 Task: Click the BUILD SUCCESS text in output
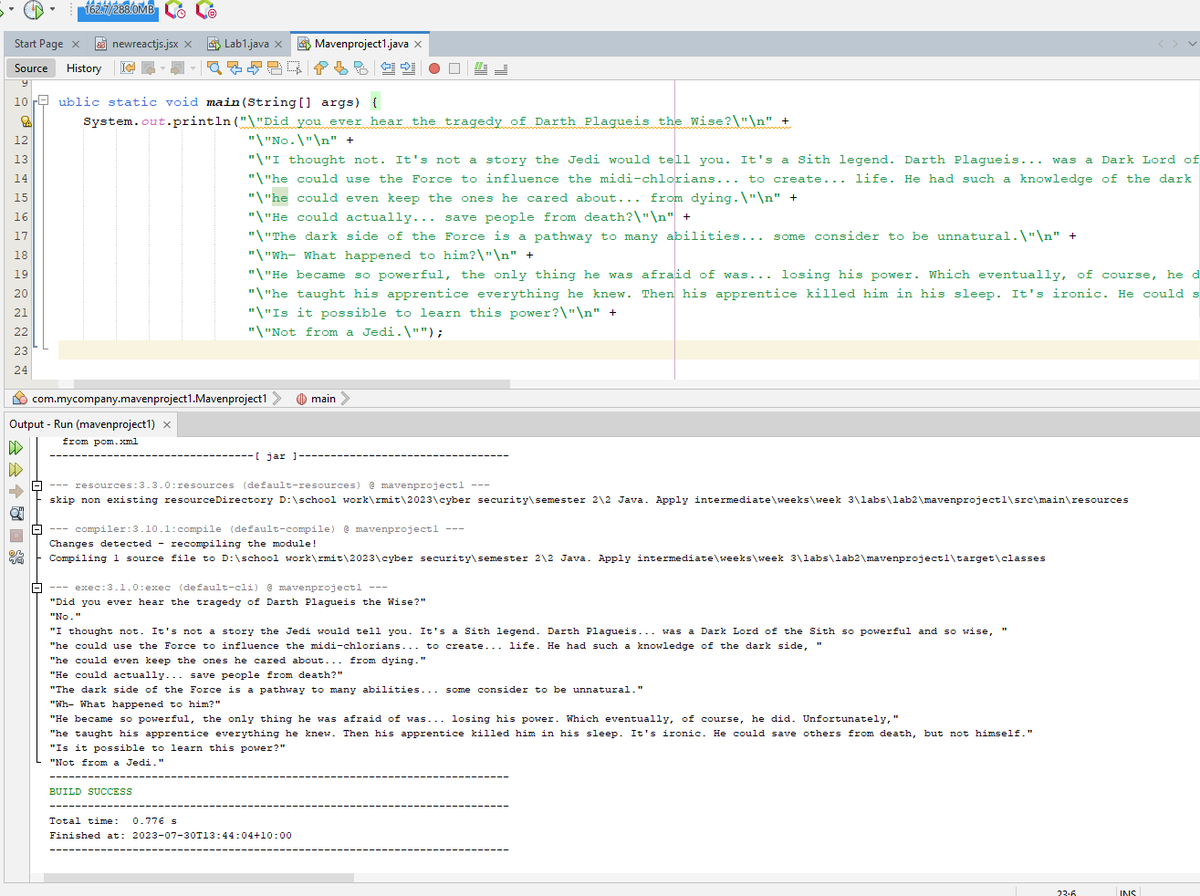click(91, 792)
